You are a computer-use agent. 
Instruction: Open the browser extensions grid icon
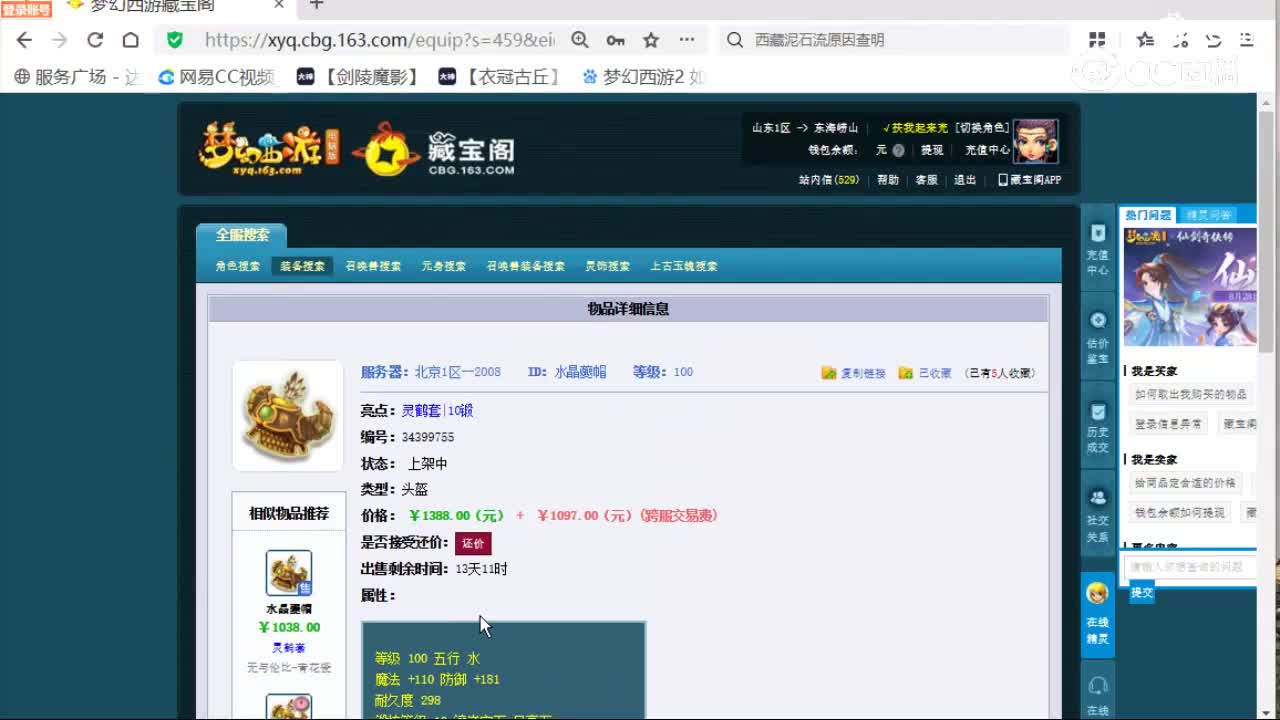tap(1097, 40)
